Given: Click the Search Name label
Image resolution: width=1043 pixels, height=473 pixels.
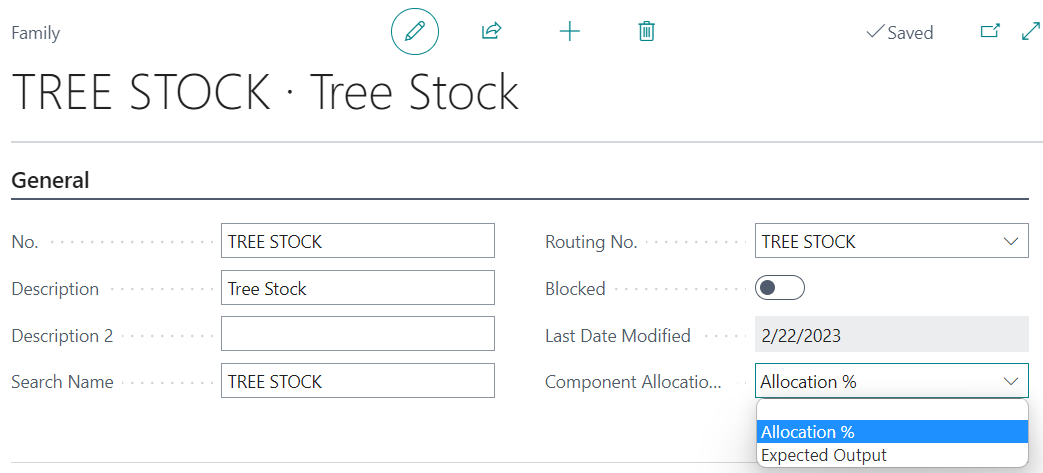Looking at the screenshot, I should [x=63, y=382].
